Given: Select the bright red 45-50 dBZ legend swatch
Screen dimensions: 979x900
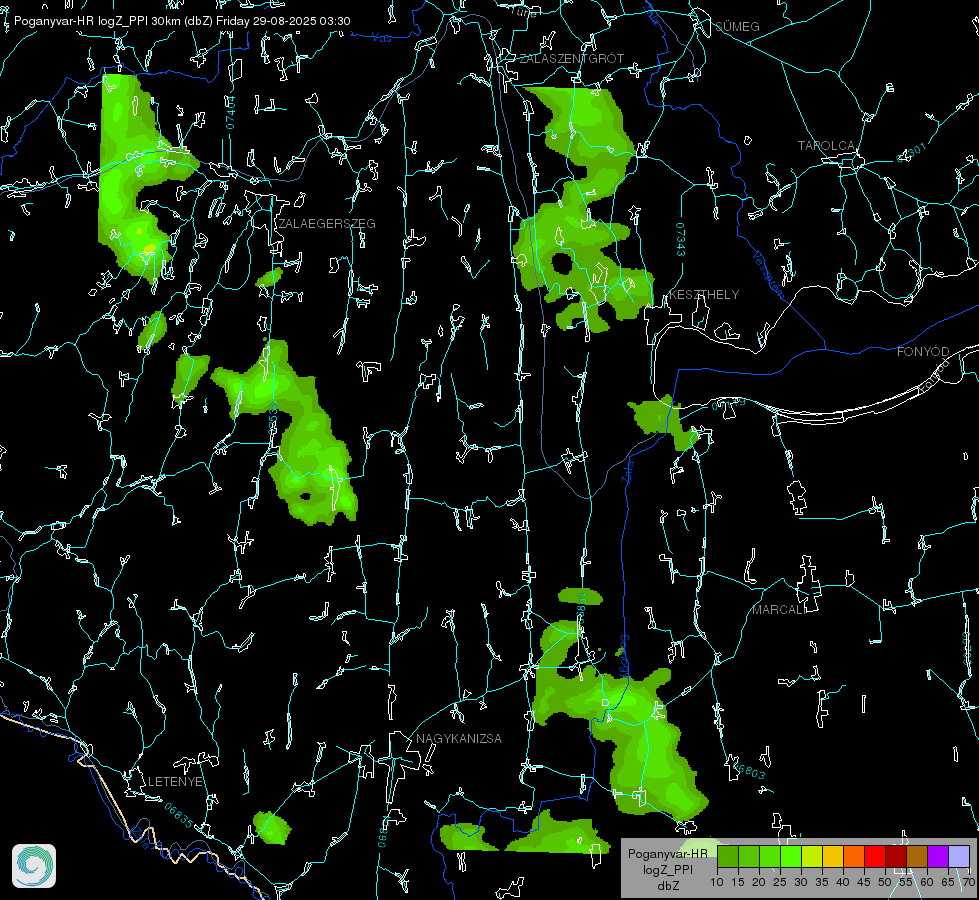Looking at the screenshot, I should pyautogui.click(x=875, y=856).
